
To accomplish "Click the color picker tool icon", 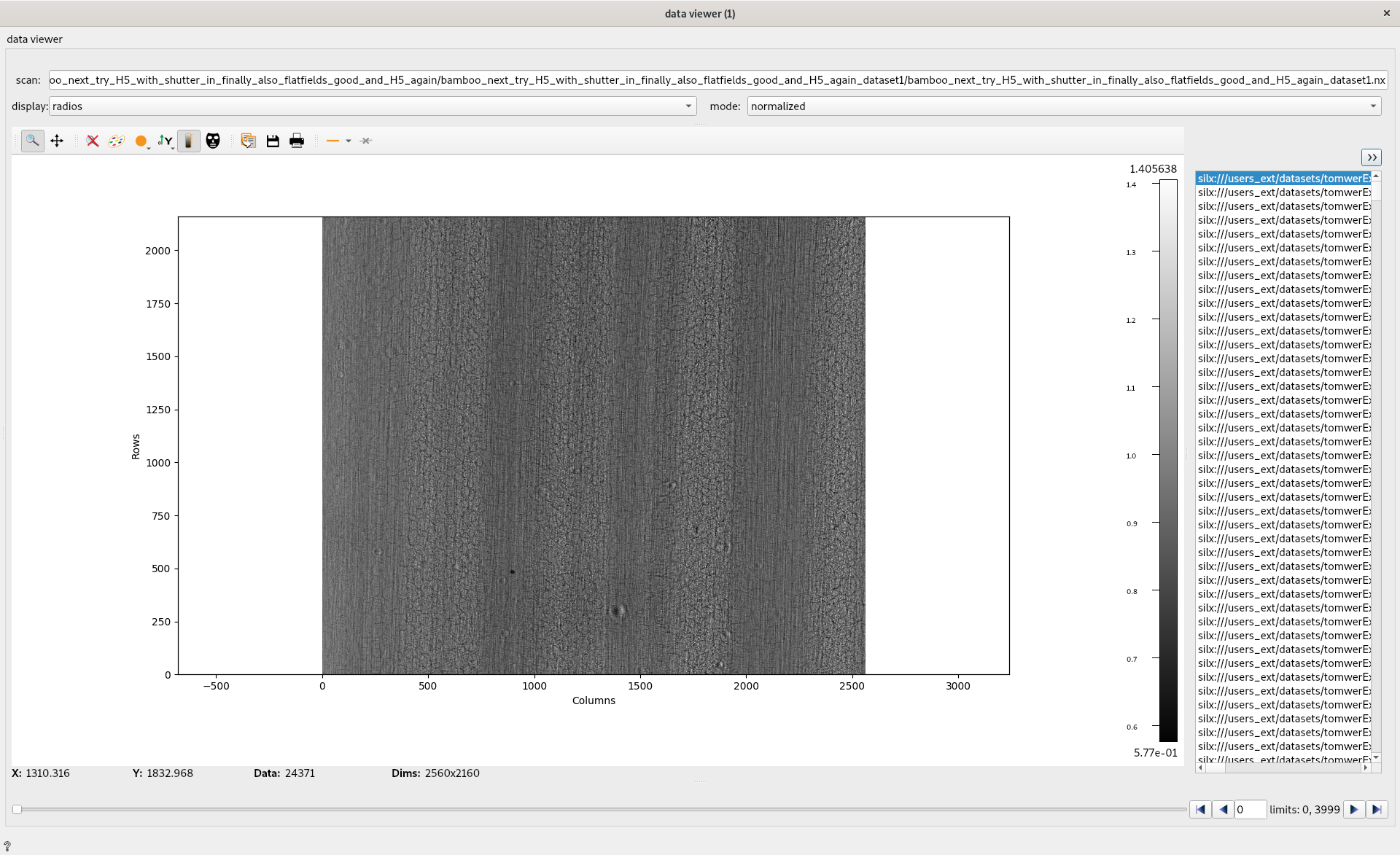I will [117, 140].
